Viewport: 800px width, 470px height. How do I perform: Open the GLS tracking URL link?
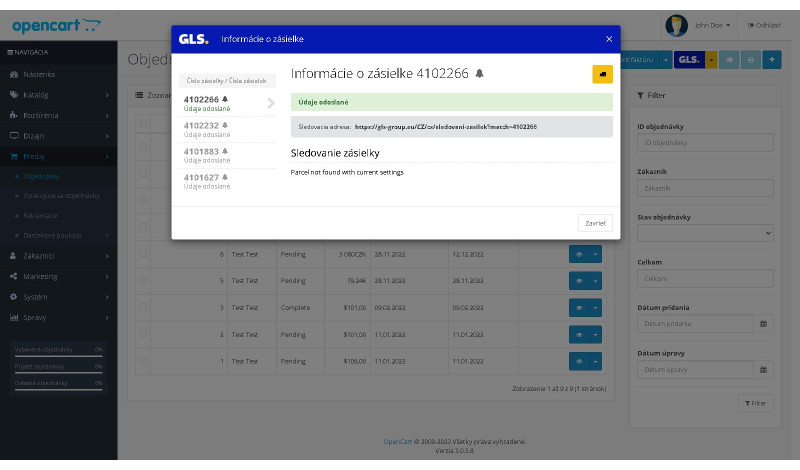445,127
